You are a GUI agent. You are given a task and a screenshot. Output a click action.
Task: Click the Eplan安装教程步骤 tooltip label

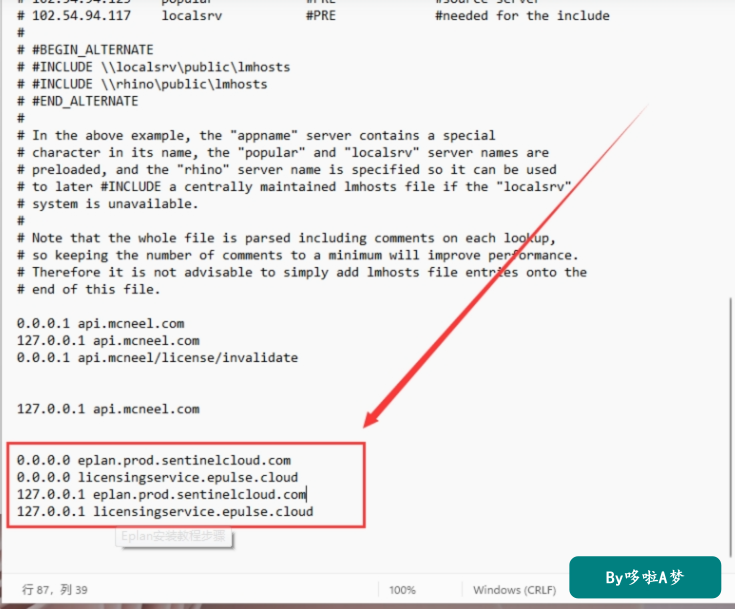click(x=173, y=536)
